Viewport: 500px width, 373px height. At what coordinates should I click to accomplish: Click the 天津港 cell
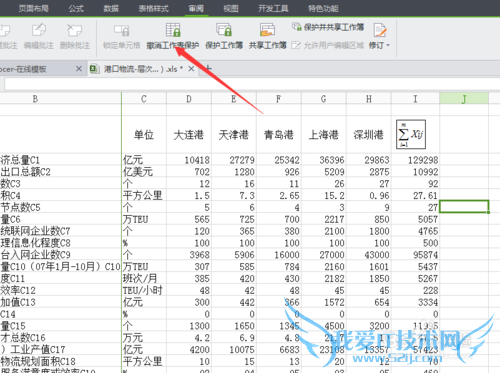pyautogui.click(x=234, y=135)
